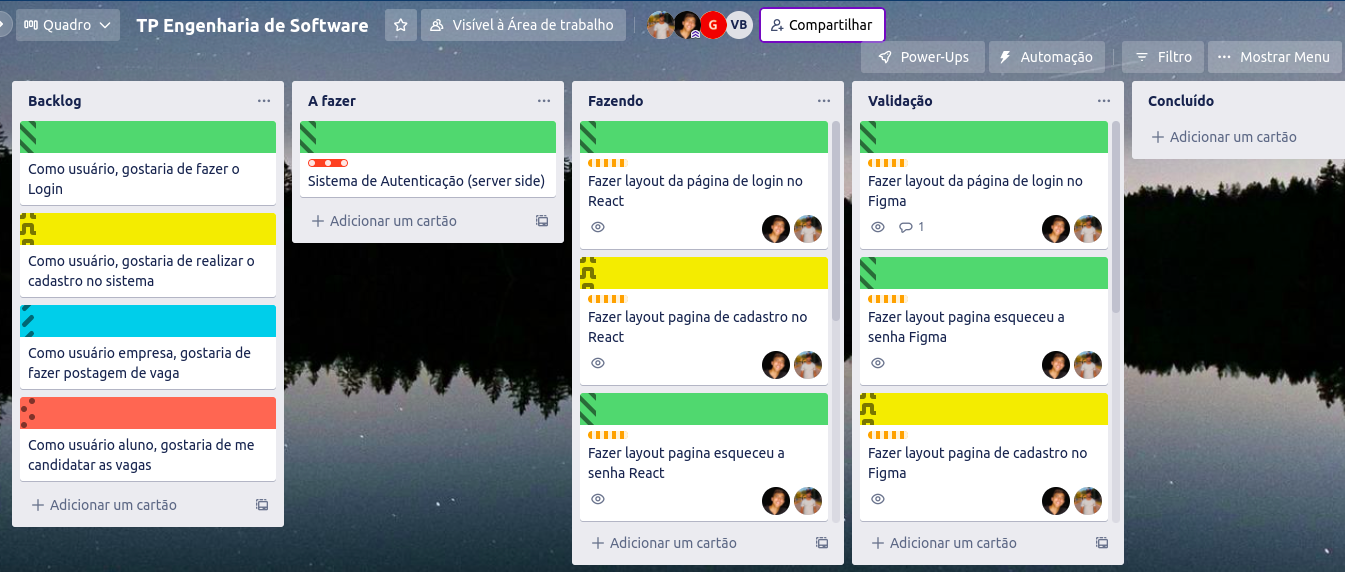1345x572 pixels.
Task: Click second member avatar on 'login no React' card
Action: coord(808,229)
